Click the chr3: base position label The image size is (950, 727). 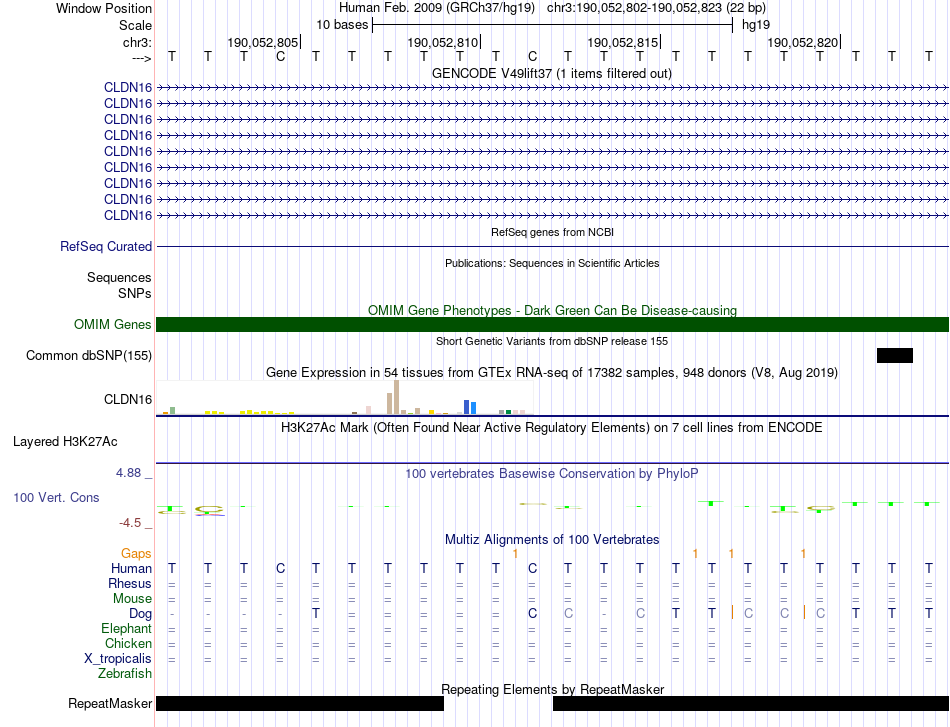[x=137, y=42]
